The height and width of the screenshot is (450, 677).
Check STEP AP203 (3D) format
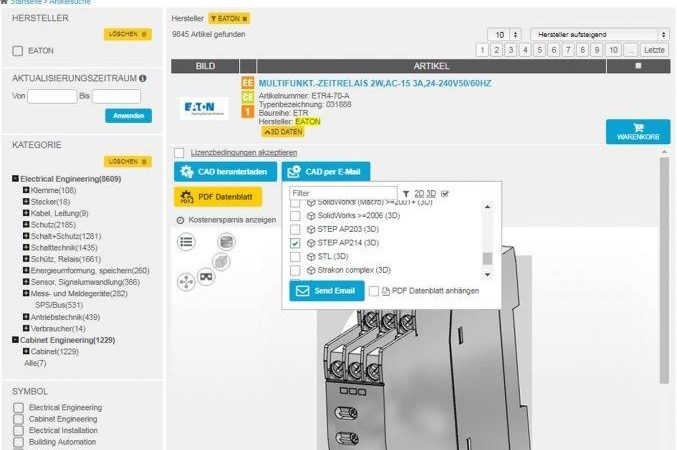(295, 229)
